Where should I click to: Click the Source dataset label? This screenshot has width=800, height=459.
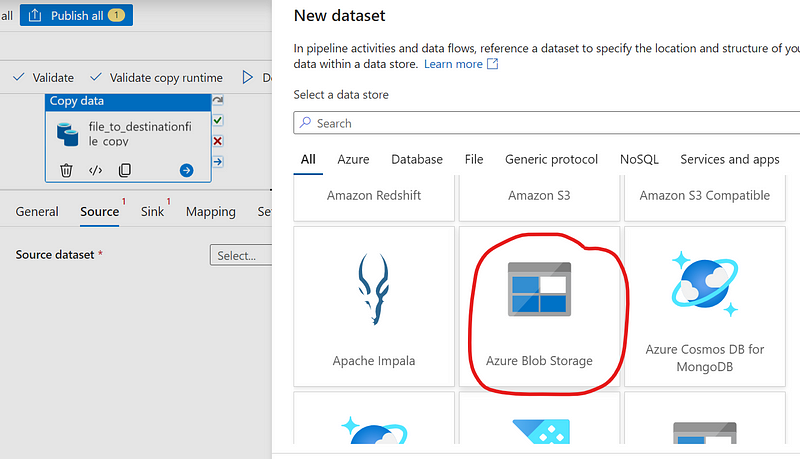(x=55, y=254)
